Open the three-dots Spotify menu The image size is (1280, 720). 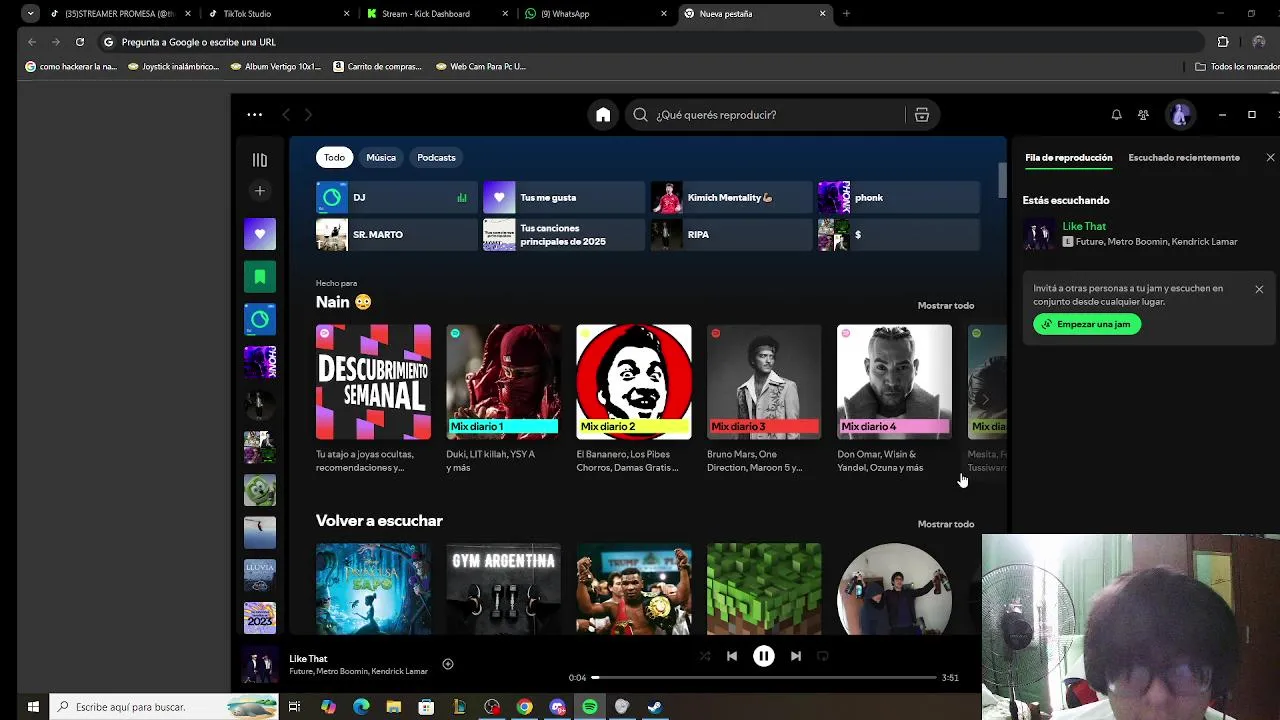click(x=255, y=115)
